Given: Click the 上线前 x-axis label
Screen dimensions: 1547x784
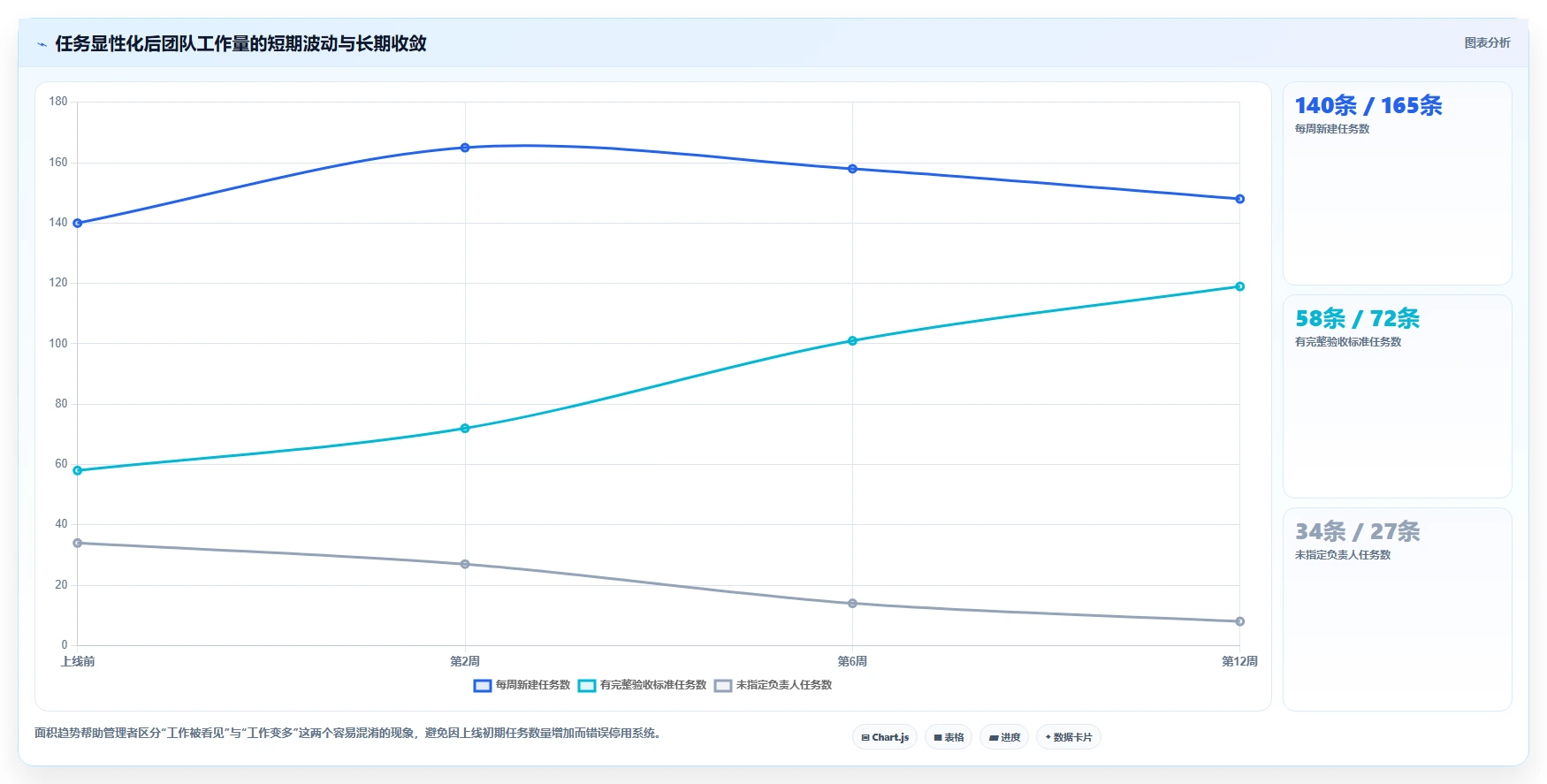Looking at the screenshot, I should pyautogui.click(x=78, y=661).
